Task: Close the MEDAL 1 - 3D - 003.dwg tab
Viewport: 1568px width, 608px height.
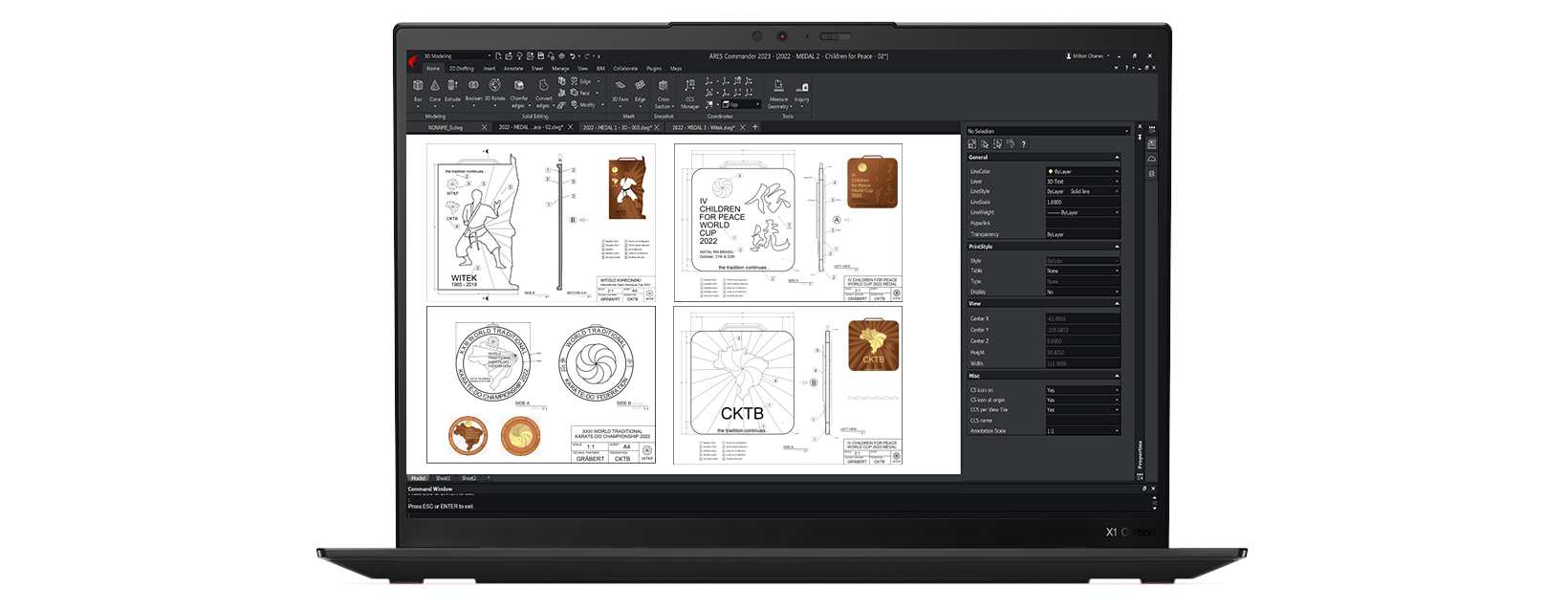Action: (x=658, y=127)
